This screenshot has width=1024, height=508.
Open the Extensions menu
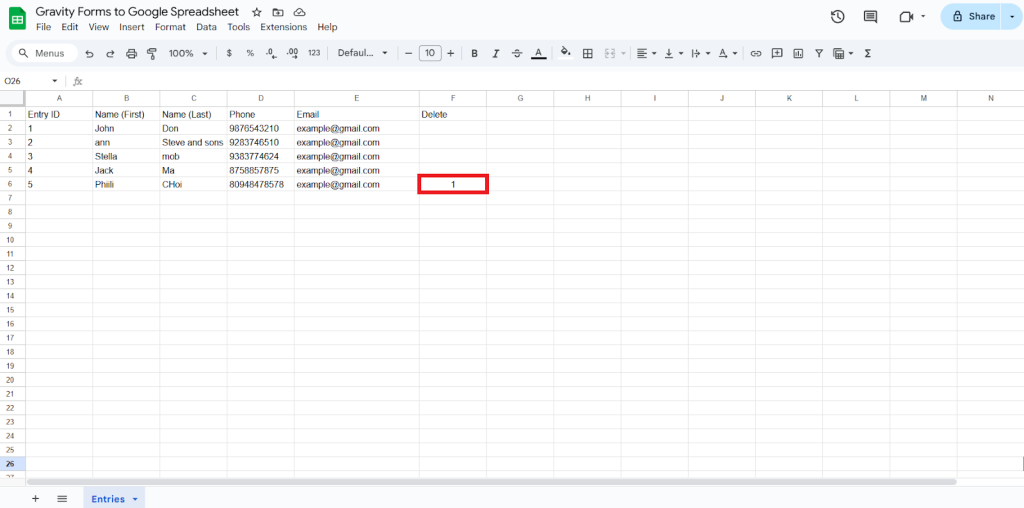283,27
